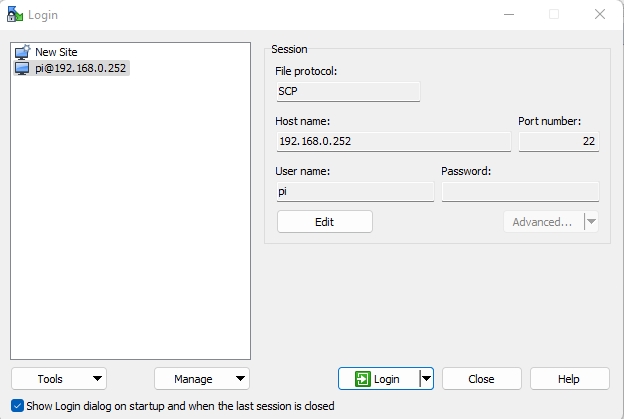624x419 pixels.
Task: Click the File protocol SCP field
Action: point(347,92)
